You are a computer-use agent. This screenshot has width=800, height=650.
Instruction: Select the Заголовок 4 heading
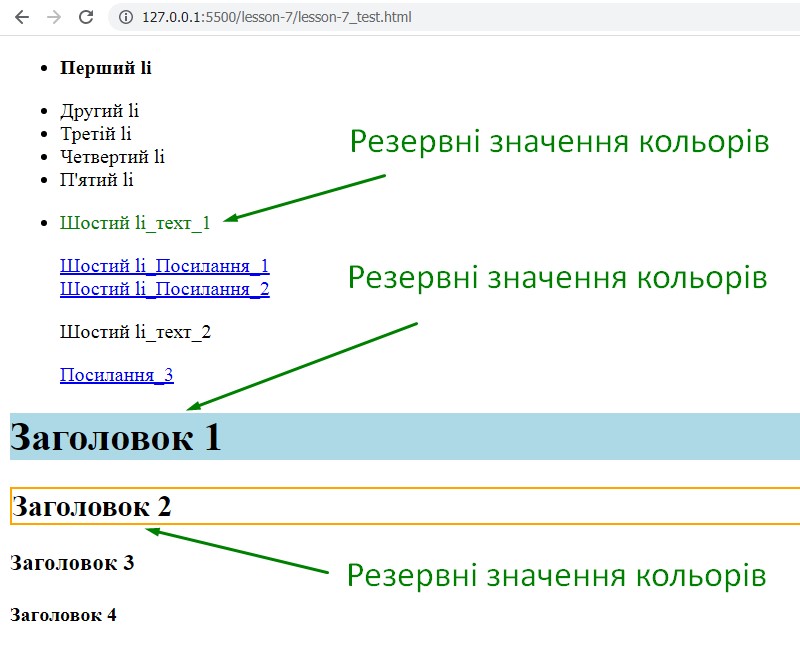coord(63,615)
